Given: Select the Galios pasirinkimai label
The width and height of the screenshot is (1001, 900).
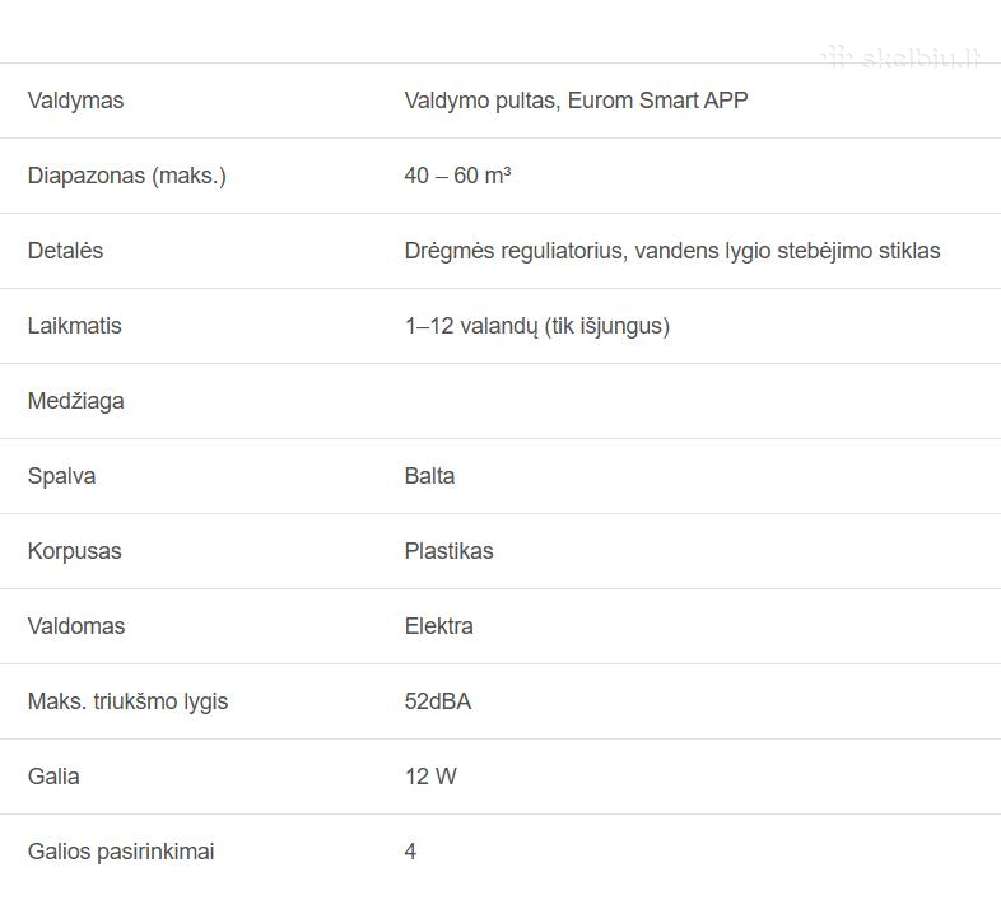Looking at the screenshot, I should pyautogui.click(x=121, y=851).
